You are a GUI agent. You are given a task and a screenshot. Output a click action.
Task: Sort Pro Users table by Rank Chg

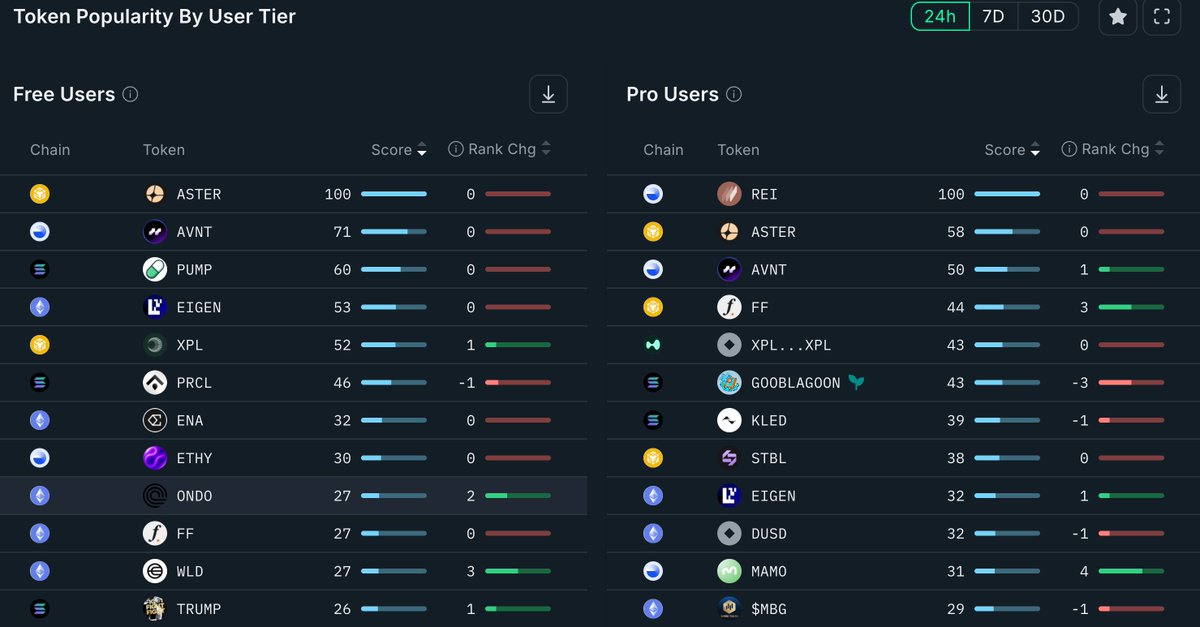pyautogui.click(x=1123, y=149)
